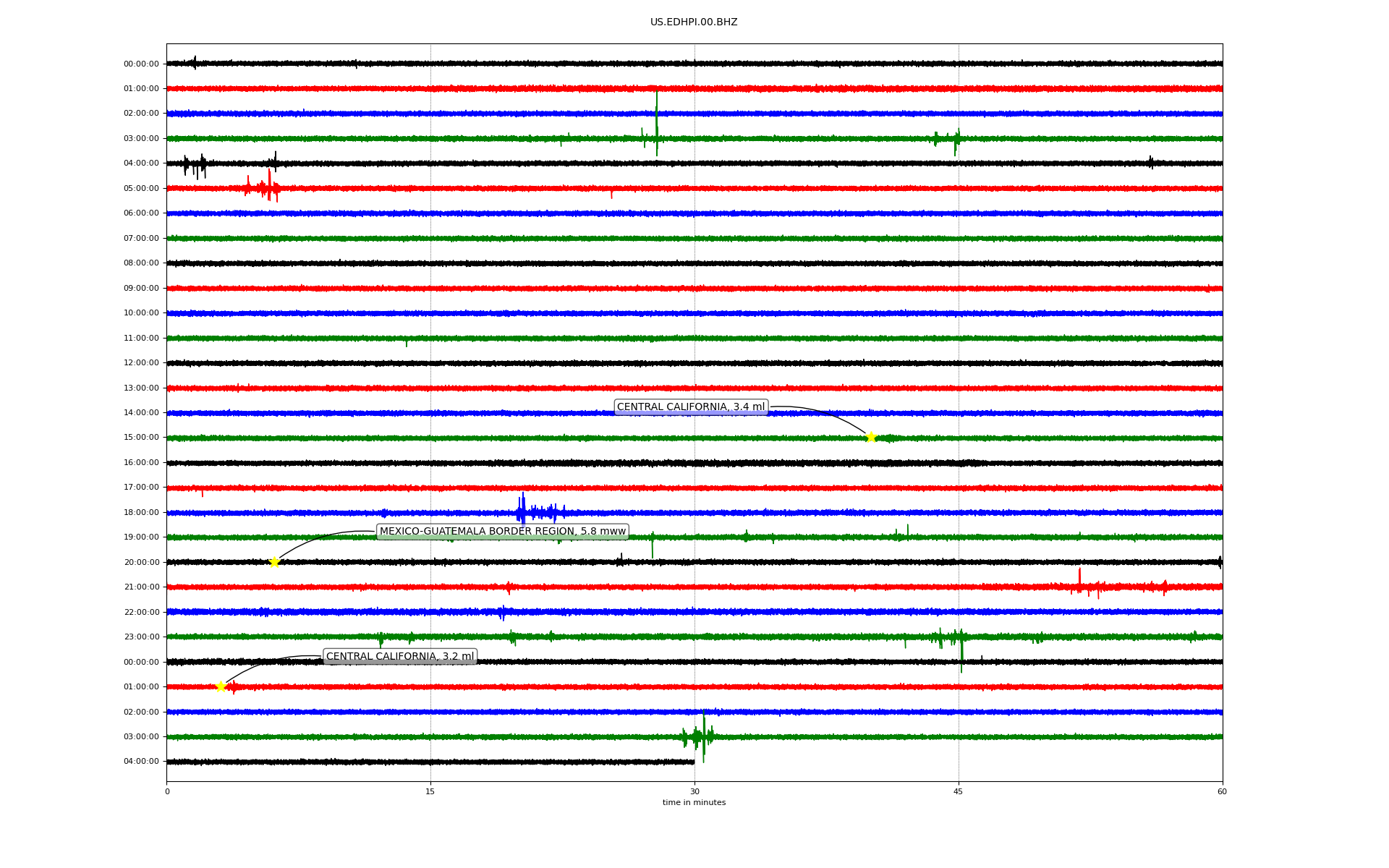
Task: Click the 12:00:00 row time label
Action: click(141, 363)
